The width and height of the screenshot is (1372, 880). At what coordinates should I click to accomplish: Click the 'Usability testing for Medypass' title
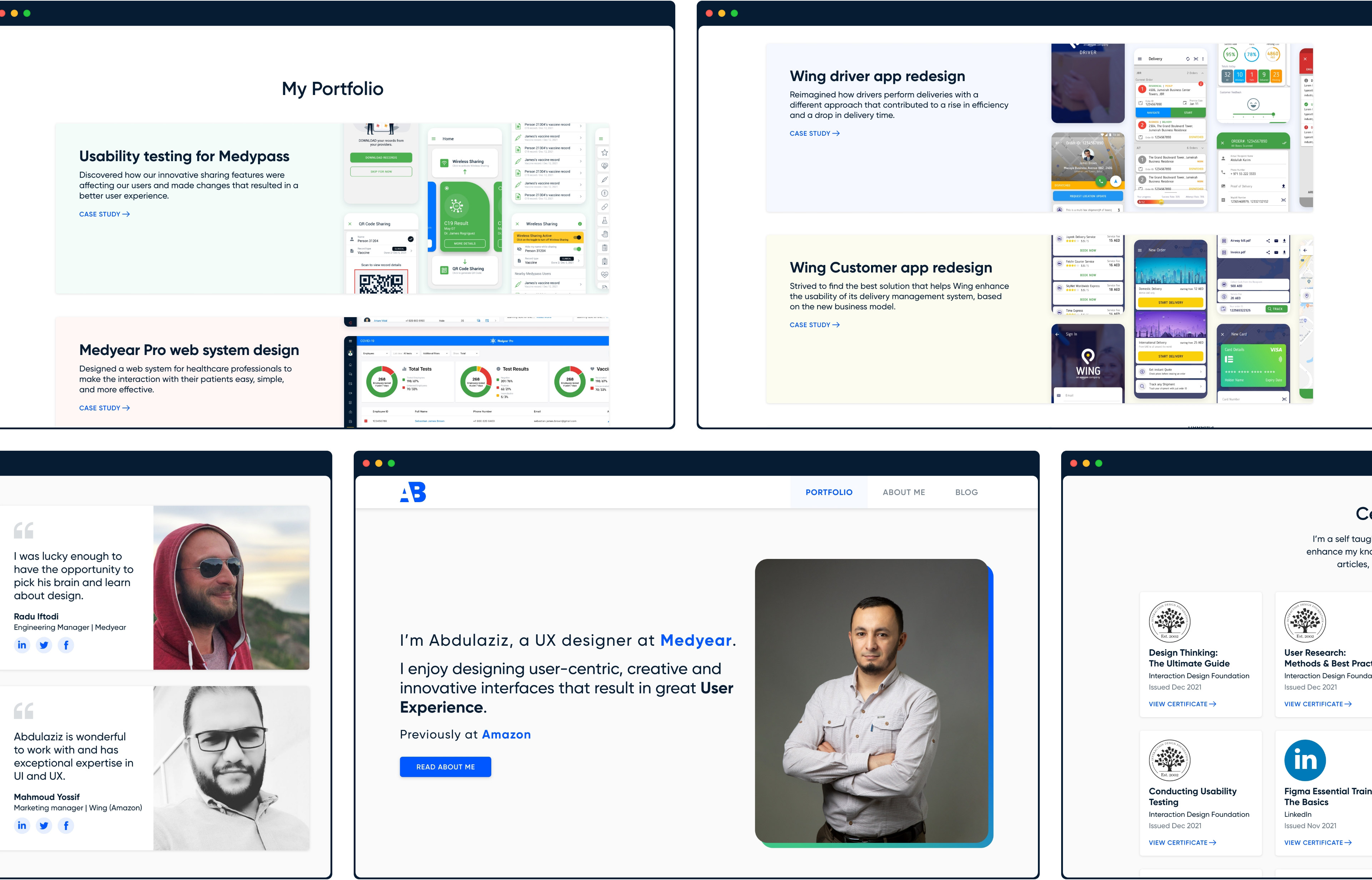point(184,156)
